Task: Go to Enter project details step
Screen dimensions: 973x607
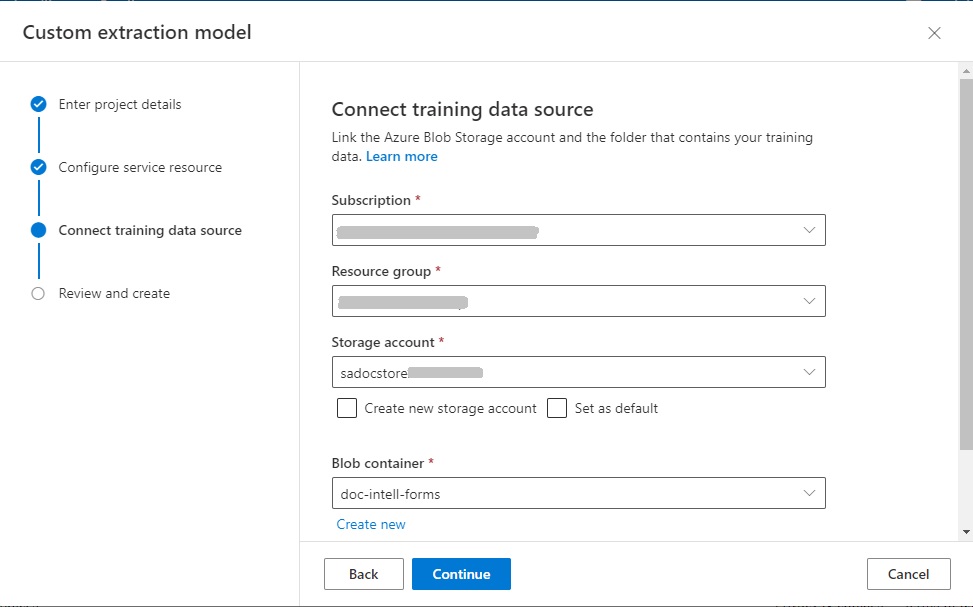Action: pos(120,104)
